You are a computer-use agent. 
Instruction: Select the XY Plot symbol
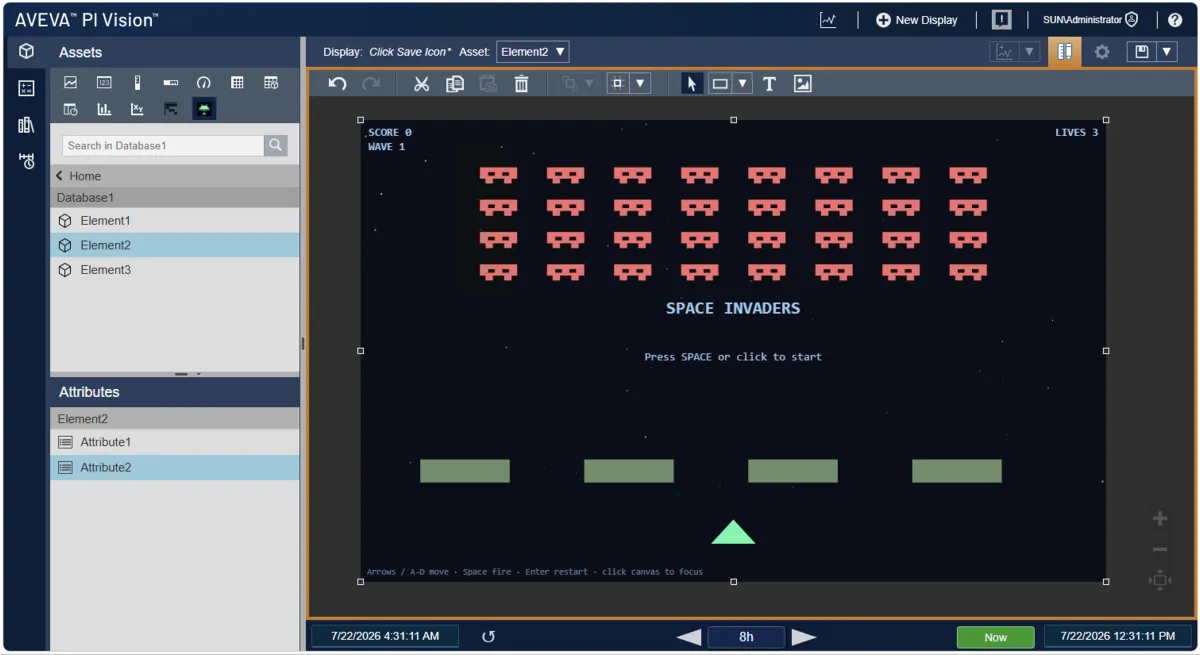137,109
